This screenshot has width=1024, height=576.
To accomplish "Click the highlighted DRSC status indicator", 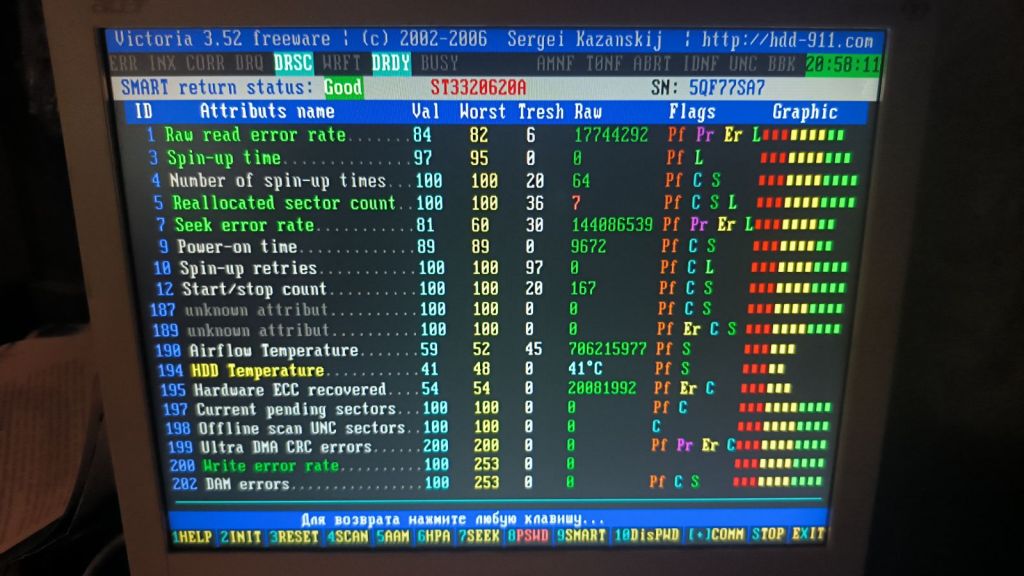I will tap(293, 63).
